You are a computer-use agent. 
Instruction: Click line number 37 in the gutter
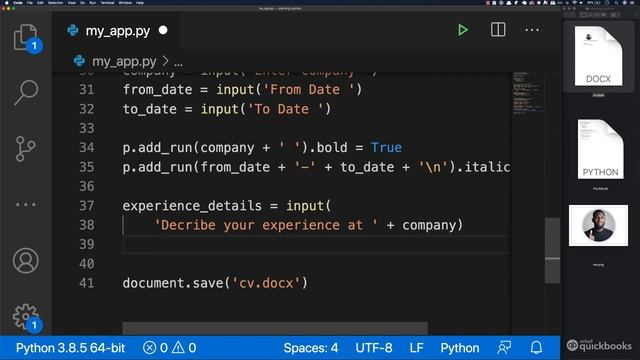87,206
